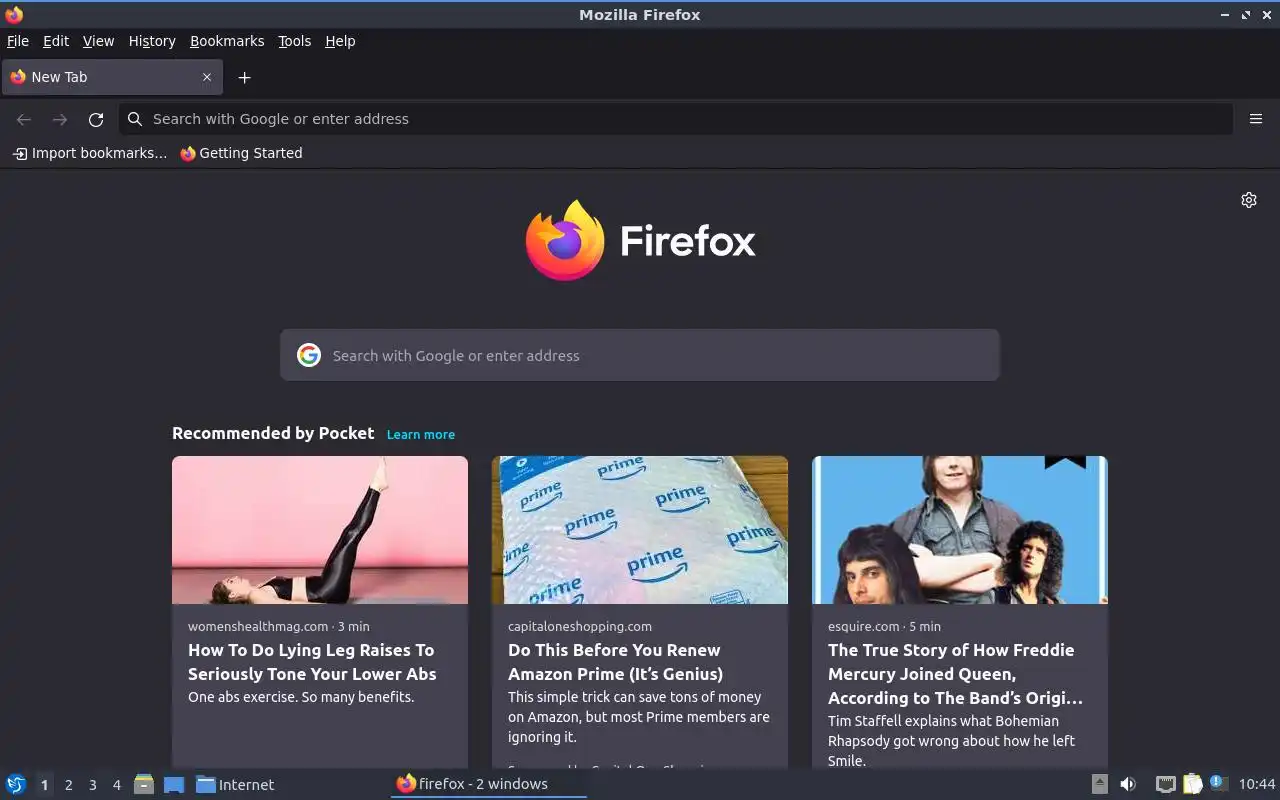The image size is (1280, 800).
Task: Open the Firefox hamburger application menu
Action: [x=1256, y=119]
